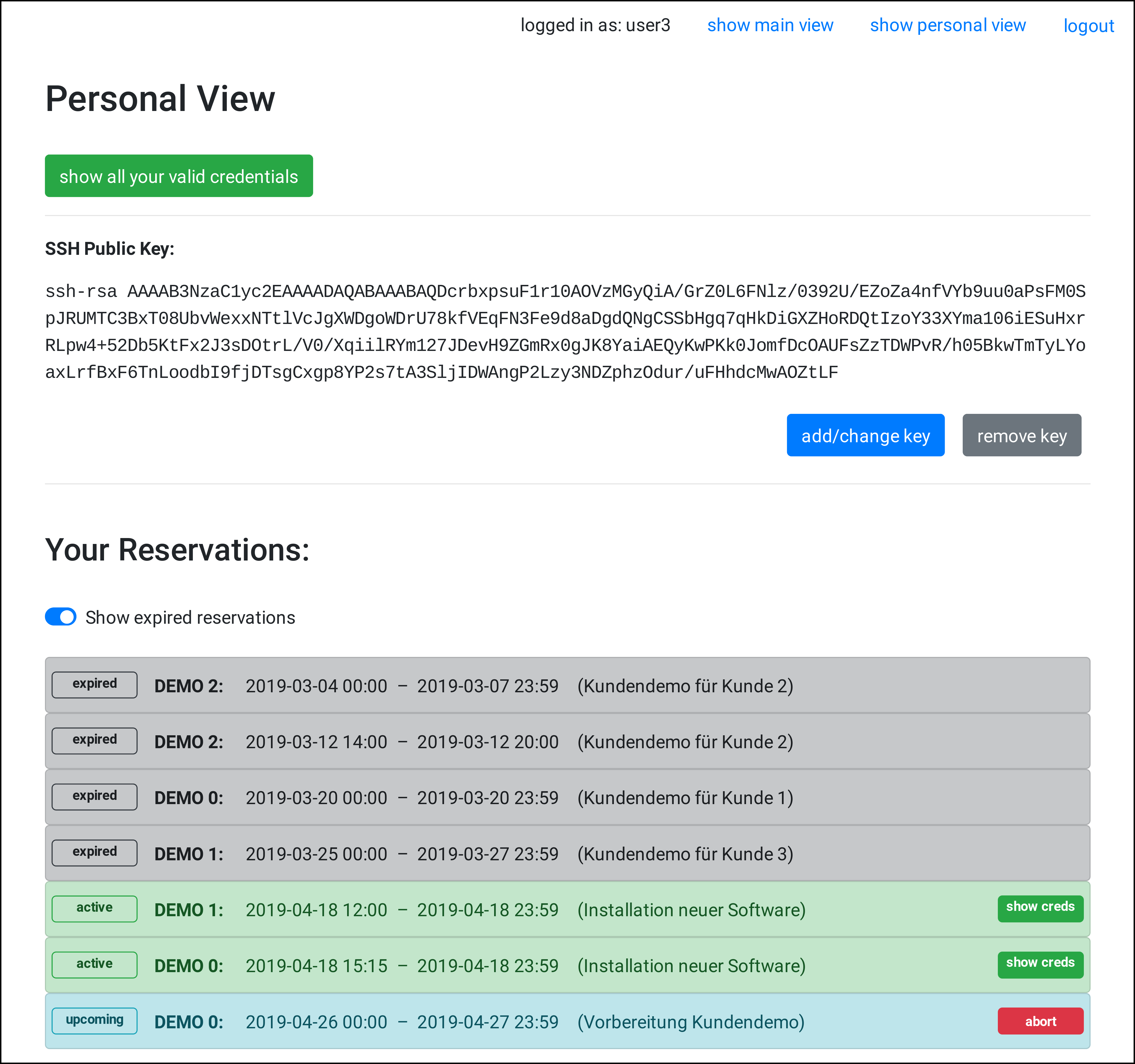Open the show main view link
The width and height of the screenshot is (1135, 1064).
770,25
